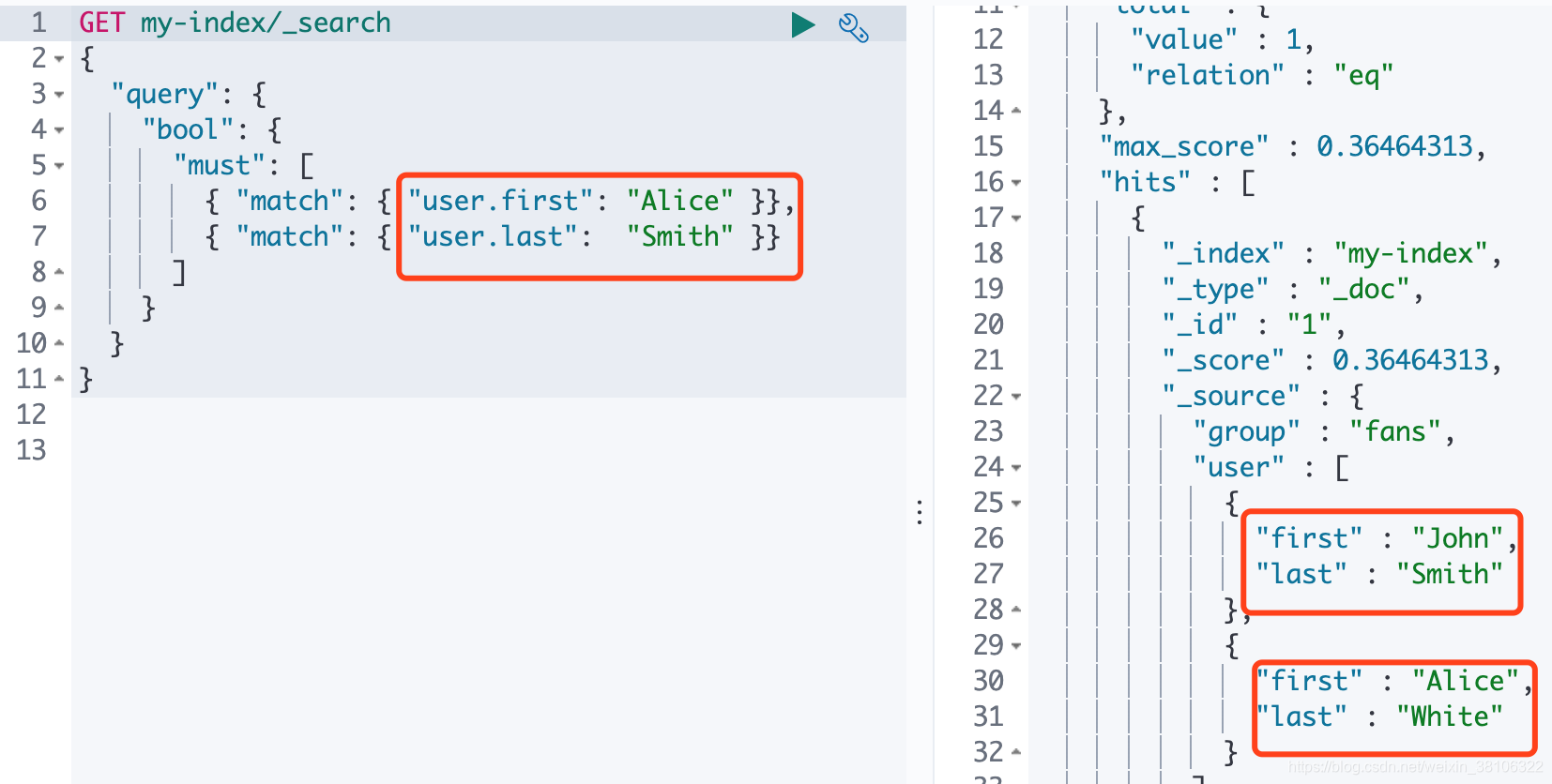The image size is (1552, 784).
Task: Collapse "_source" at response line 22
Action: click(x=1016, y=397)
